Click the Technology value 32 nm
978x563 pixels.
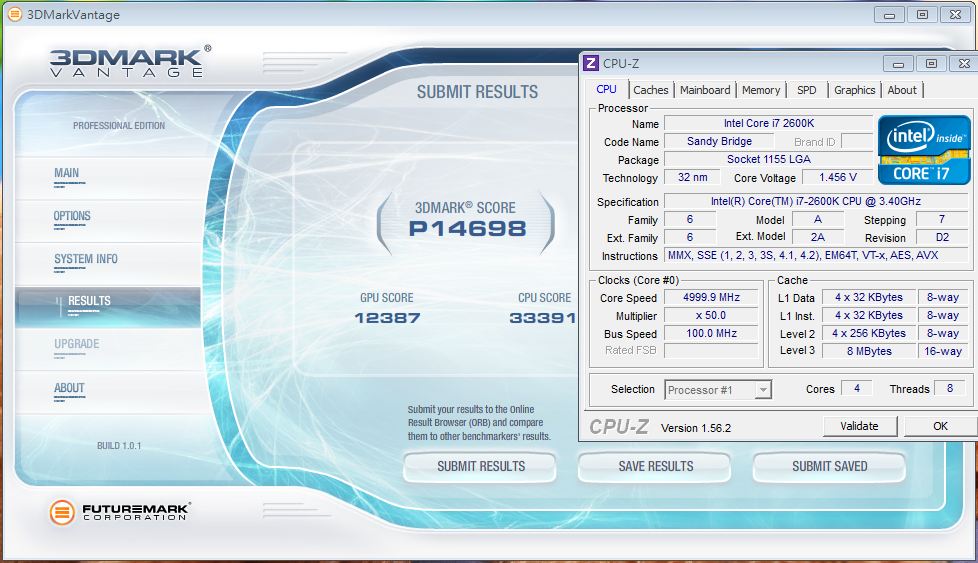692,178
